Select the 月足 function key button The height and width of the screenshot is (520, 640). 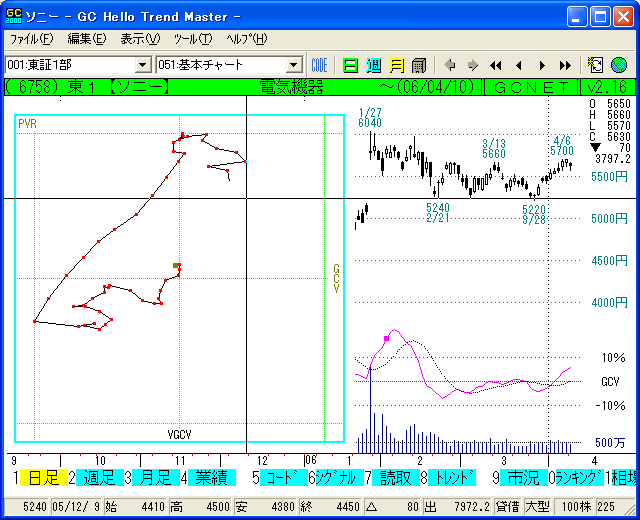pos(156,478)
